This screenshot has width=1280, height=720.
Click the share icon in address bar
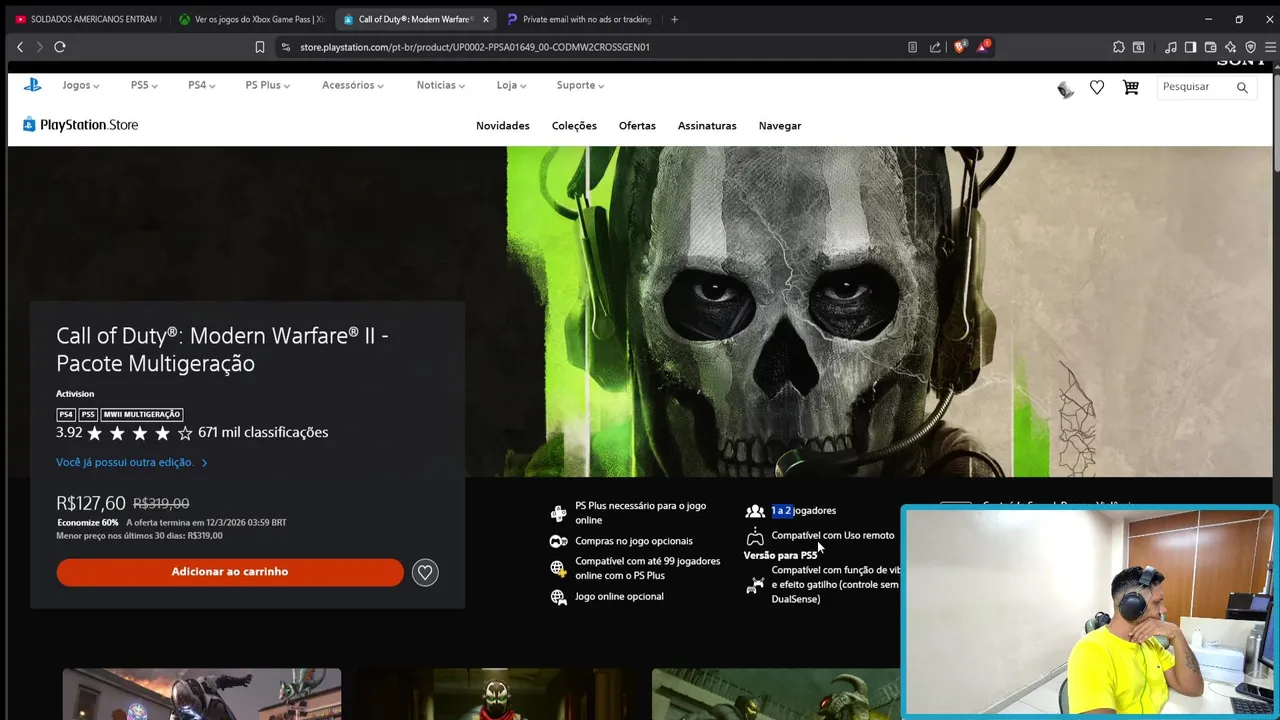point(935,47)
